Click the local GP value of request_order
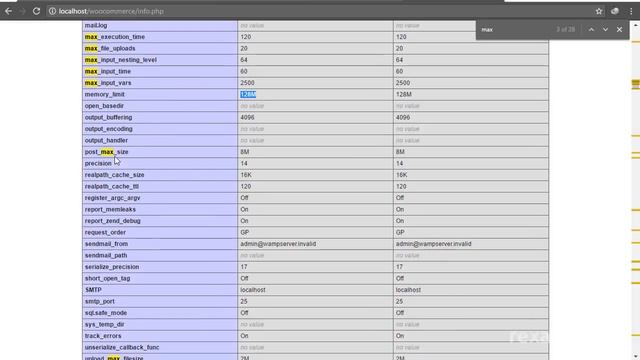640x360 pixels. 244,232
